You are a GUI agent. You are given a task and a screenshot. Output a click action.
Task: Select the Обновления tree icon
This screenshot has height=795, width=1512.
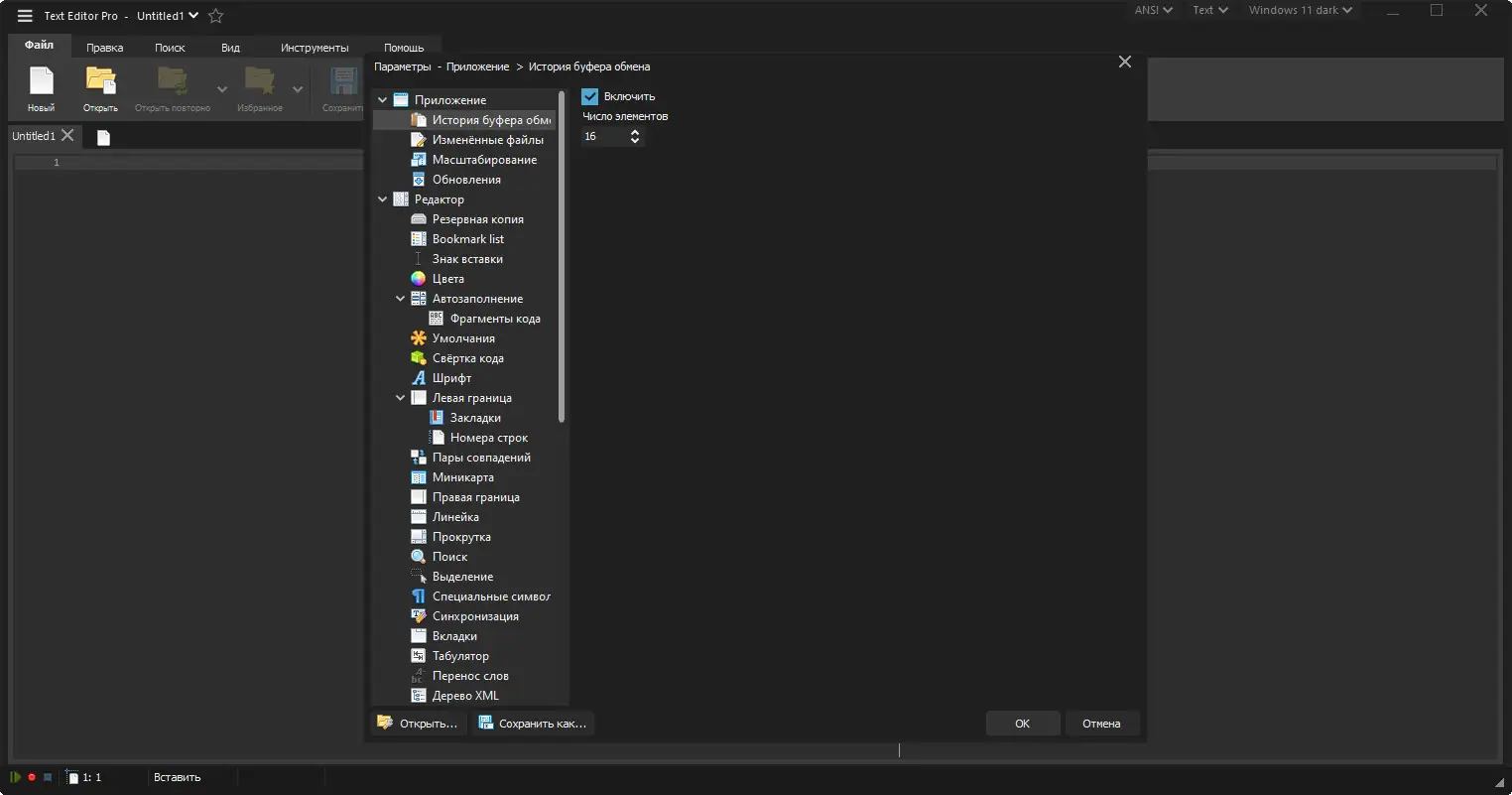coord(419,180)
